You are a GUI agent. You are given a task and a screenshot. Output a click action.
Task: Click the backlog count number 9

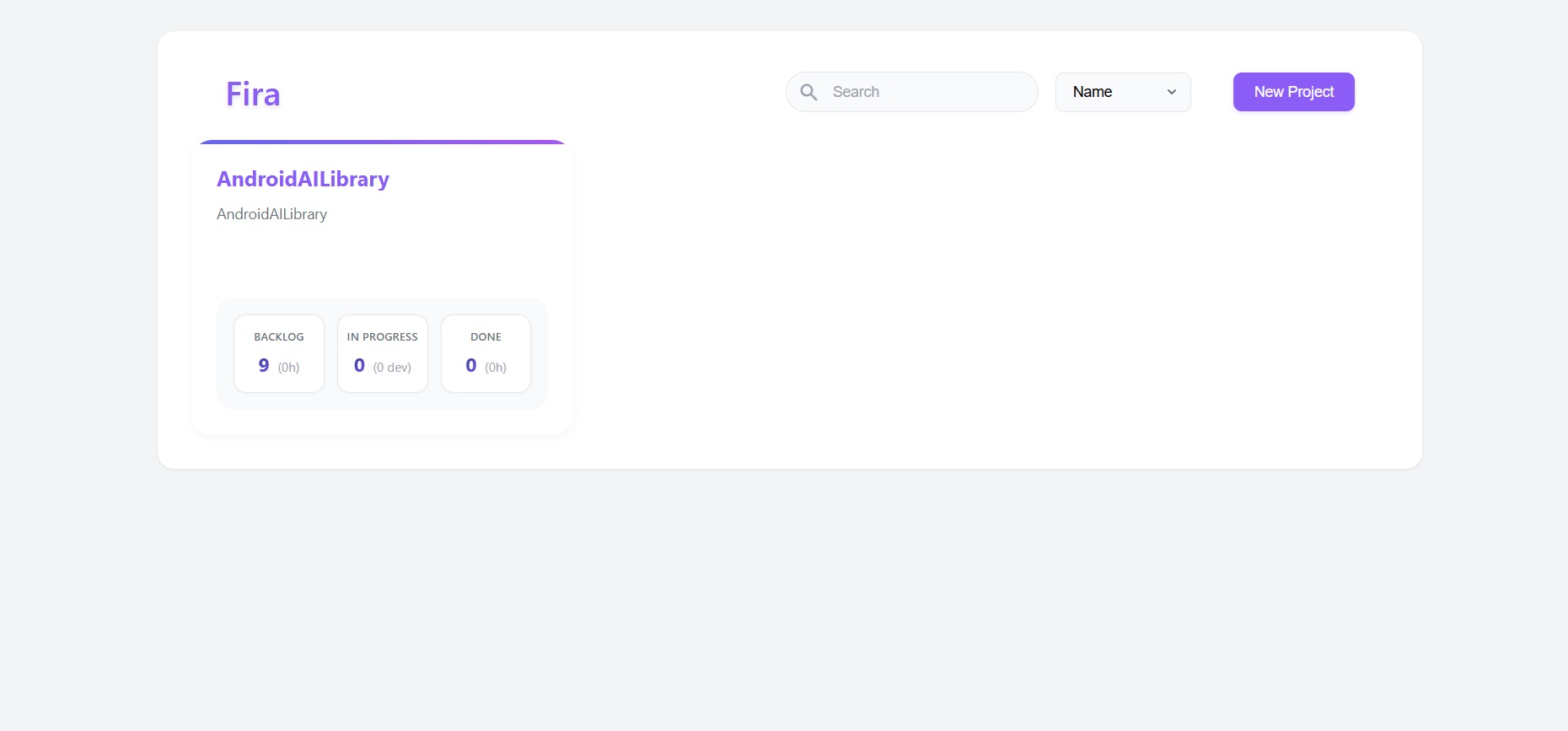(x=264, y=365)
